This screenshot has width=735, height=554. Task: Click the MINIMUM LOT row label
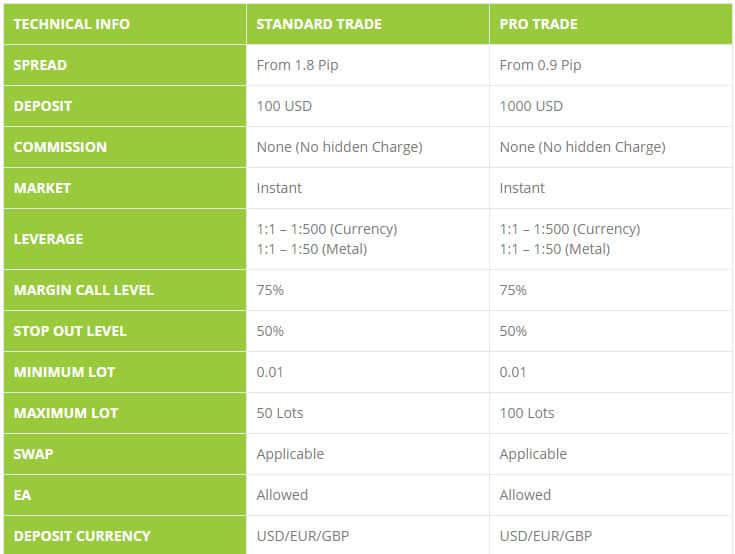(64, 372)
